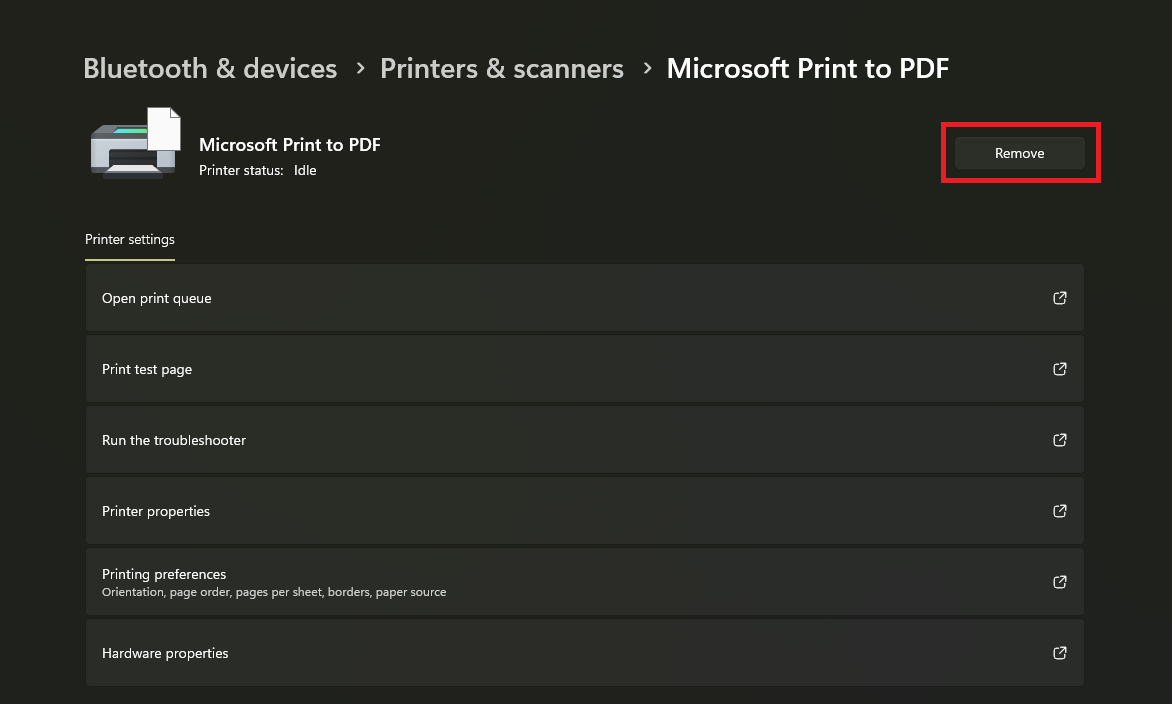The image size is (1172, 704).
Task: Select the Printer settings tab
Action: click(130, 240)
